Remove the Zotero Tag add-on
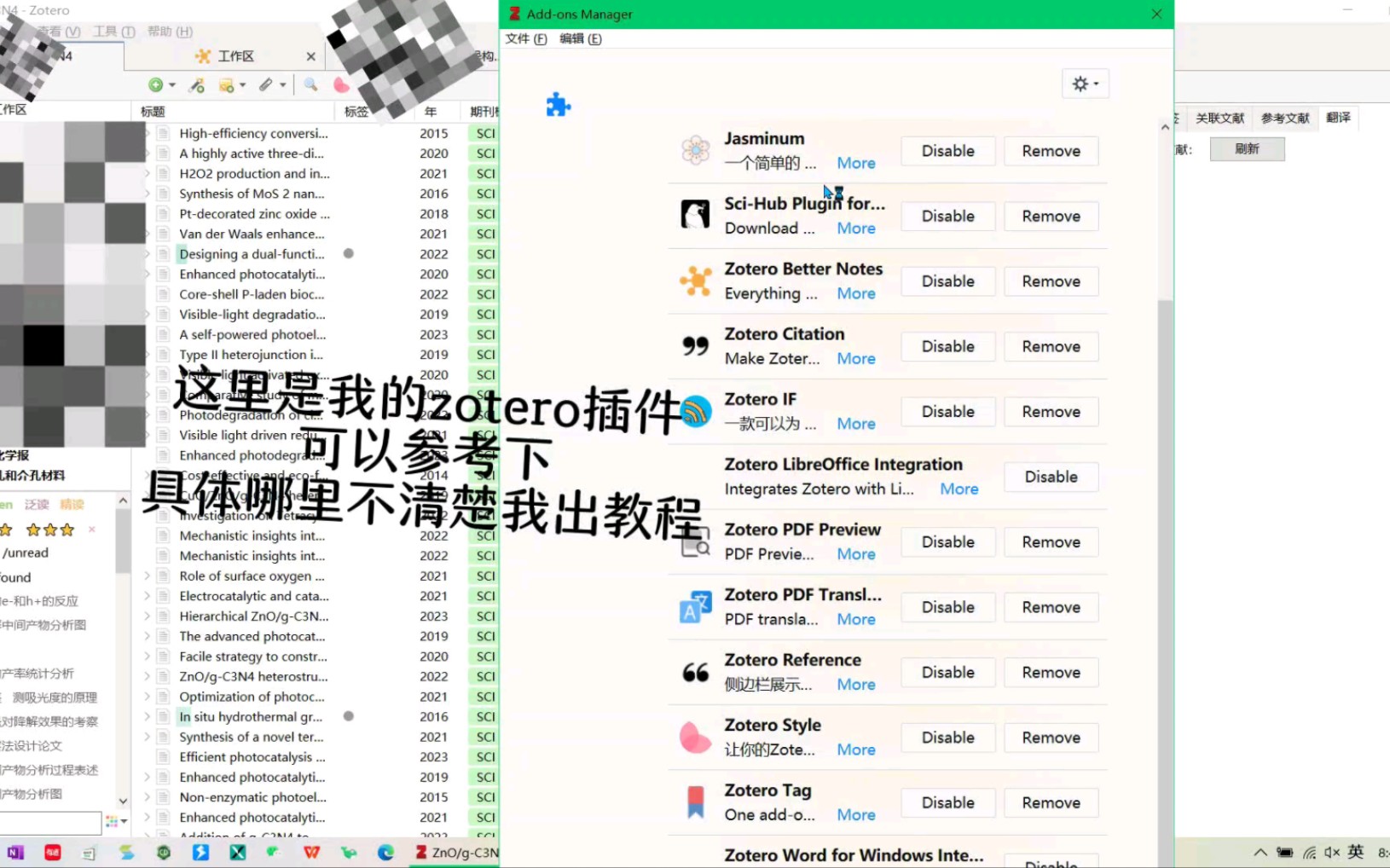Screen dimensions: 1390x868 [x=1051, y=803]
